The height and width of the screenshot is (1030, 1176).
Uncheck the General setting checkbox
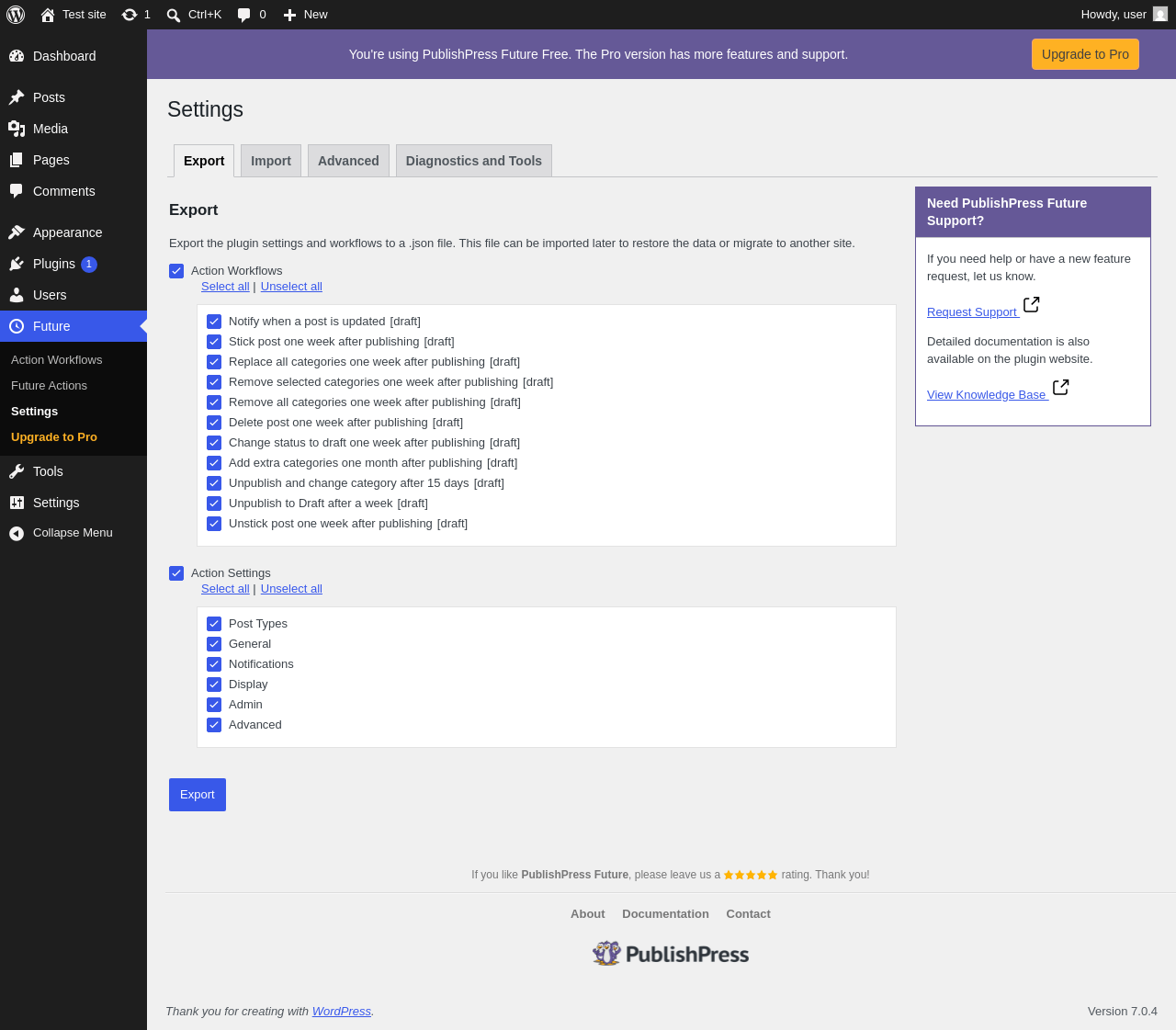point(214,644)
